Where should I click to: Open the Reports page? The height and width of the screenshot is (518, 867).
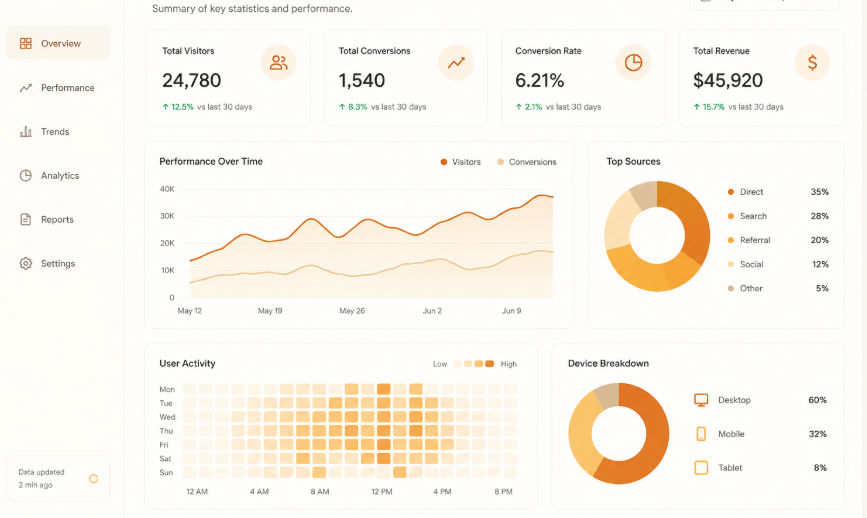pyautogui.click(x=58, y=219)
